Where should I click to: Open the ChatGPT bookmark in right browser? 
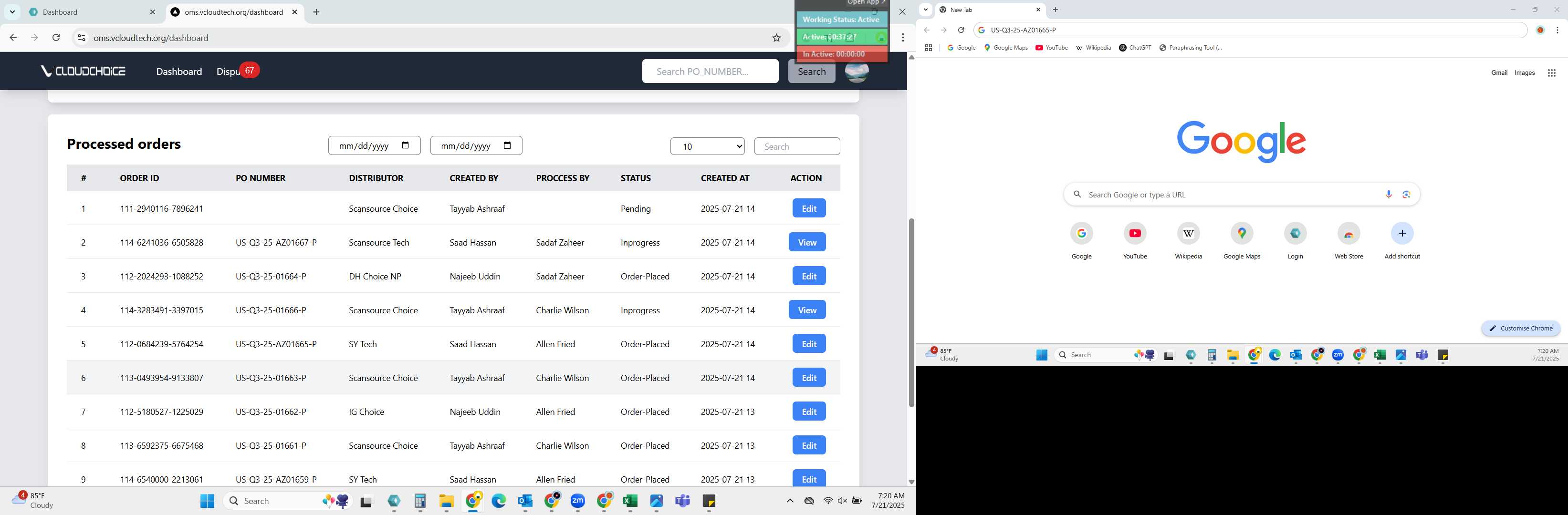pos(1135,47)
